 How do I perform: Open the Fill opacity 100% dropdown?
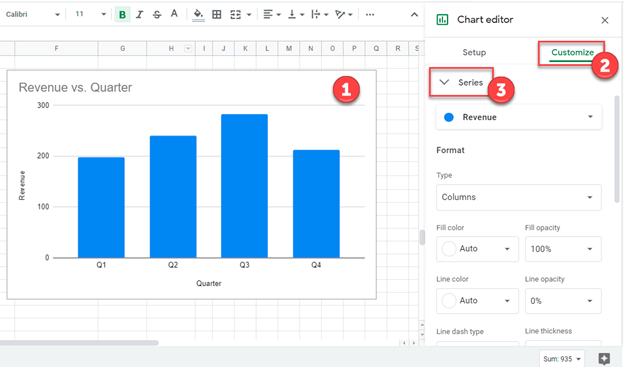click(563, 249)
